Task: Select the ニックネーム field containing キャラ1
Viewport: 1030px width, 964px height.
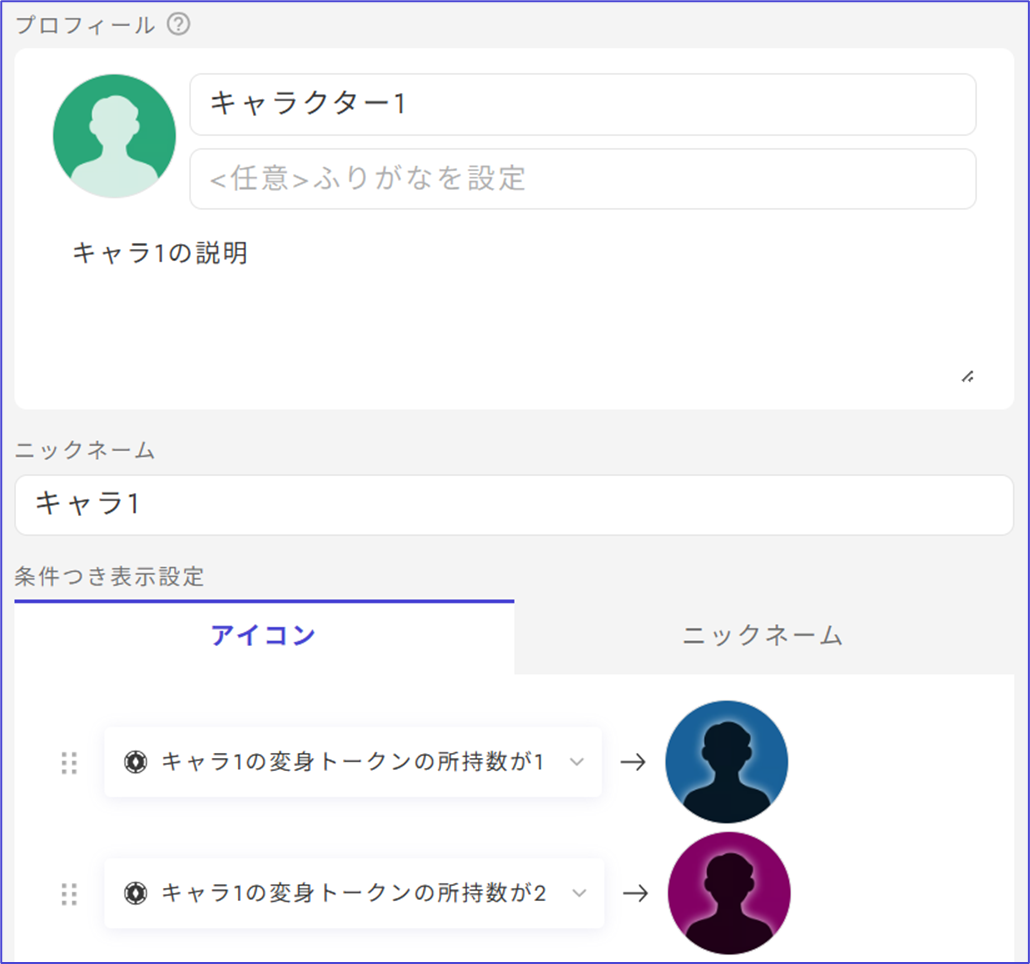Action: 514,504
